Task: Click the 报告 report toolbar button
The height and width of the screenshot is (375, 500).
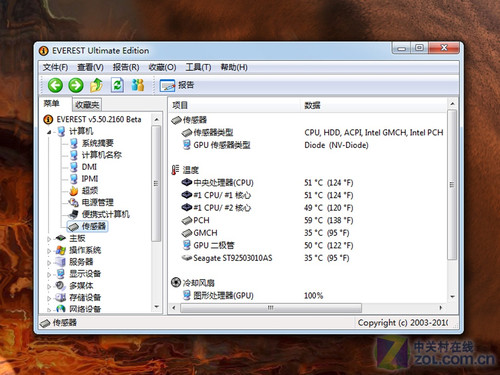Action: (177, 85)
